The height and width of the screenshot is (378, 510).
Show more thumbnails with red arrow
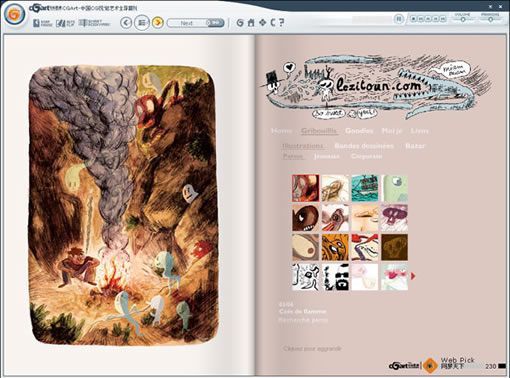click(x=413, y=276)
